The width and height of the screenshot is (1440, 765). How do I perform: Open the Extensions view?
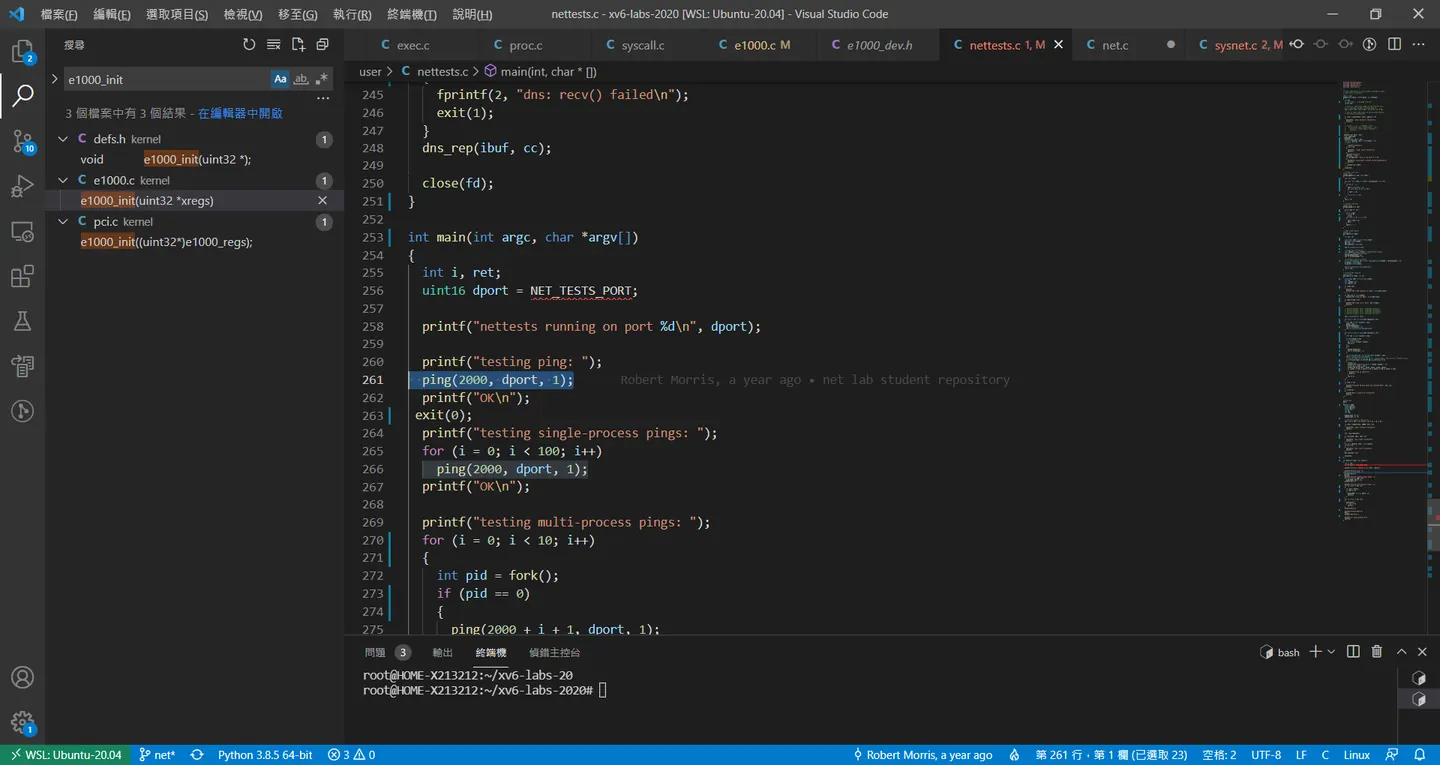click(22, 276)
